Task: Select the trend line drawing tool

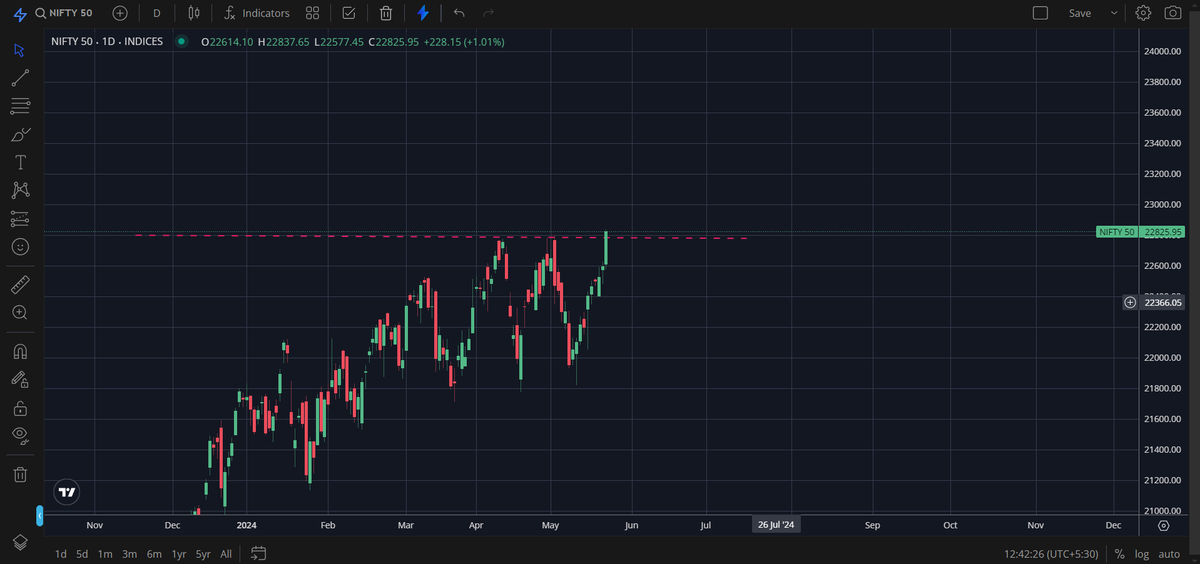Action: point(20,78)
